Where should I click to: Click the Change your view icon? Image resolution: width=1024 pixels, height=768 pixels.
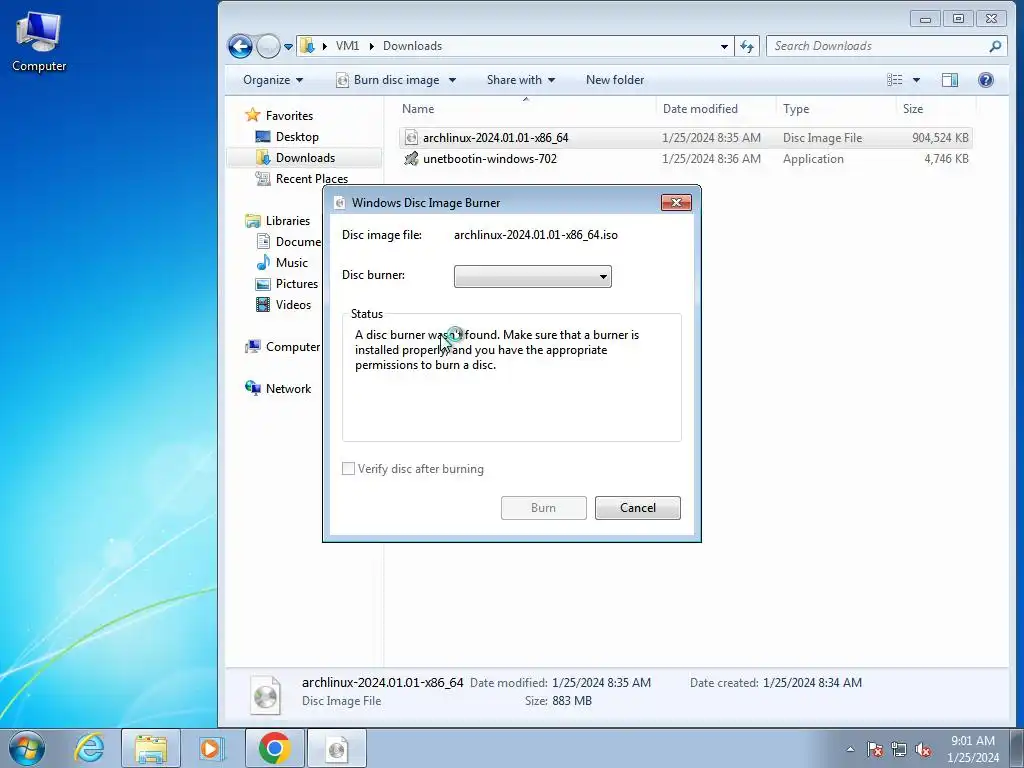pos(895,80)
